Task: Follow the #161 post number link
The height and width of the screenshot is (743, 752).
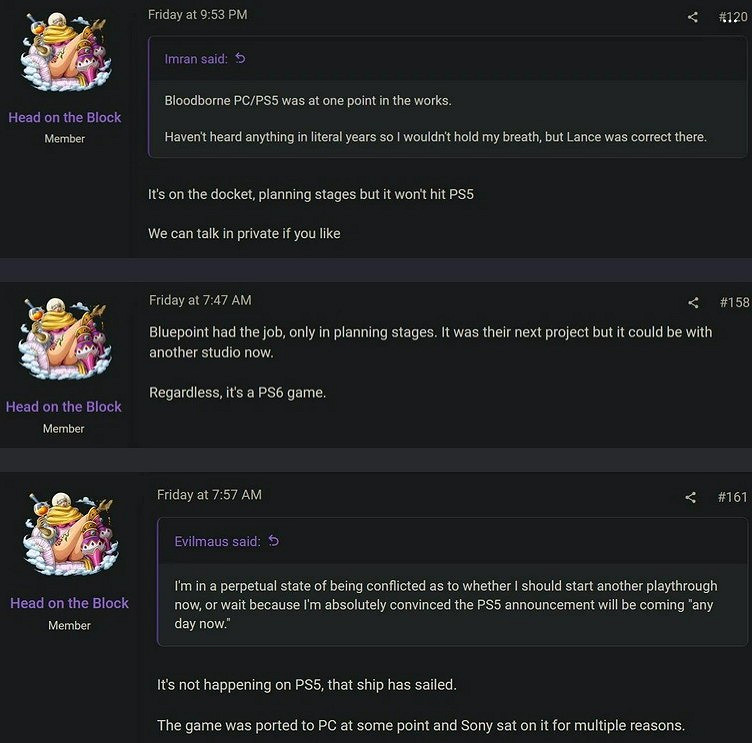Action: click(732, 497)
